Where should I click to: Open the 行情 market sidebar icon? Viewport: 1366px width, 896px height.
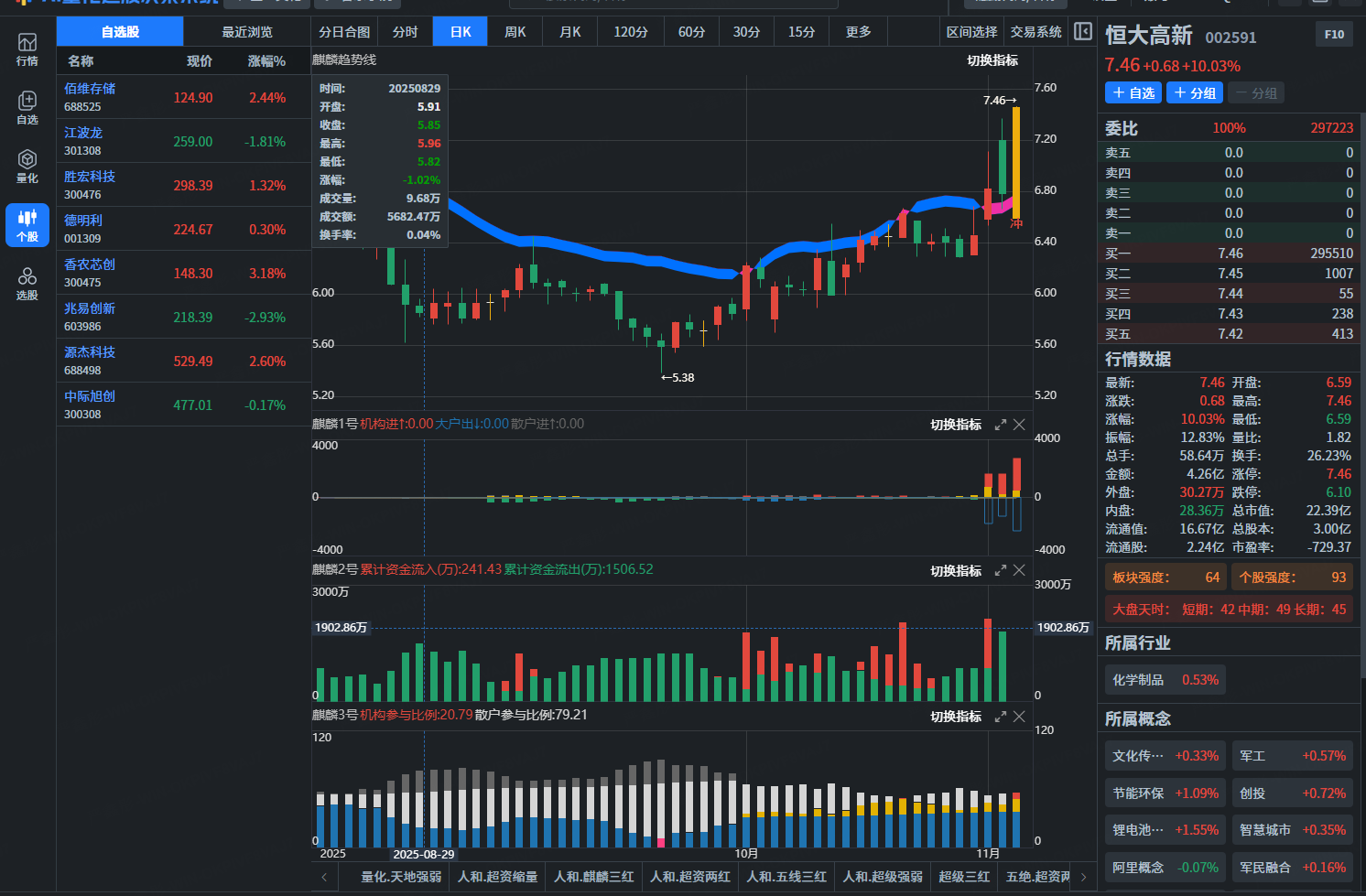click(x=27, y=49)
